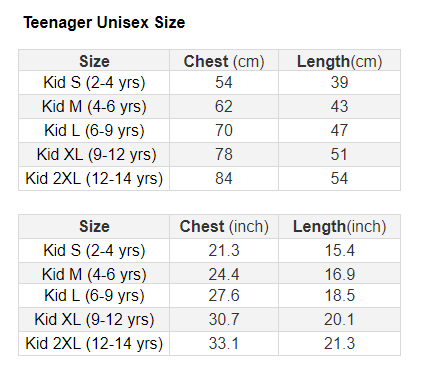Click the Chest (cm) column header
The height and width of the screenshot is (375, 425).
224,61
